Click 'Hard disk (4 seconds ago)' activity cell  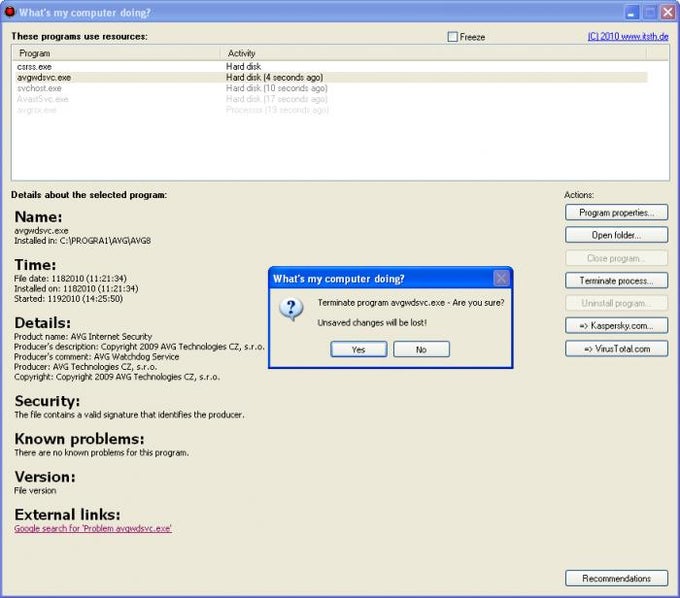point(275,78)
